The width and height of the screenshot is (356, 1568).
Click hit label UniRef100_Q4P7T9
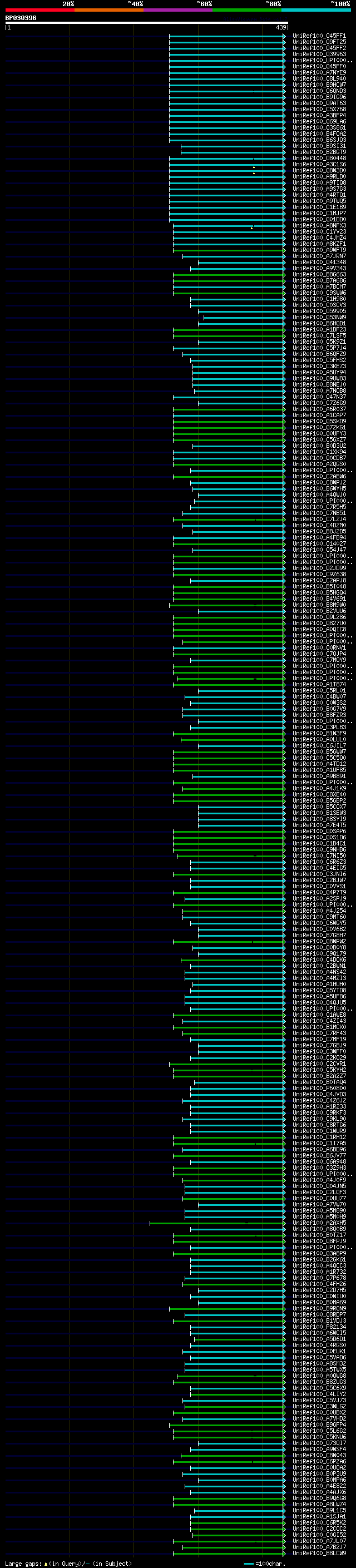pyautogui.click(x=319, y=892)
